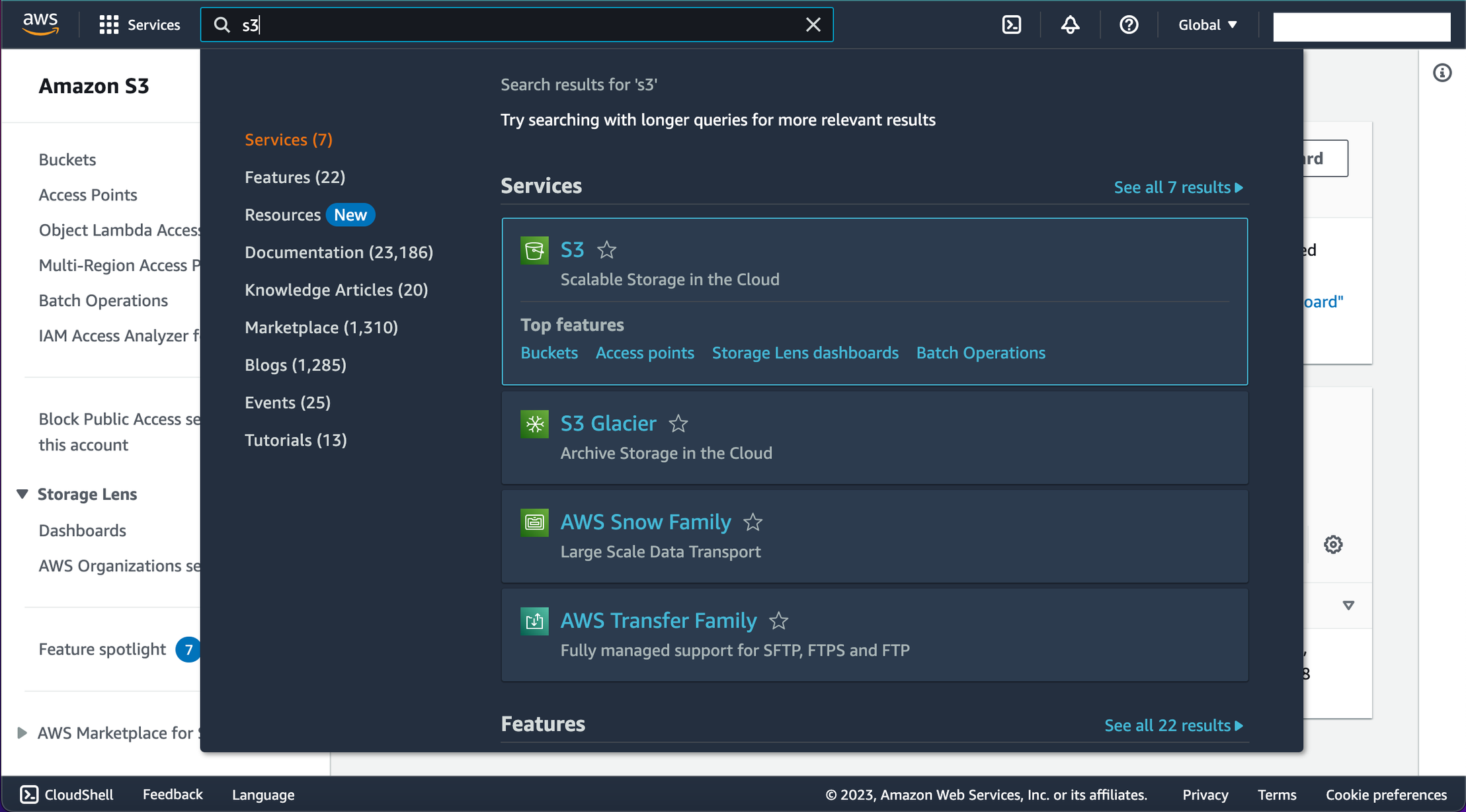Open the Language footer selector

point(263,795)
